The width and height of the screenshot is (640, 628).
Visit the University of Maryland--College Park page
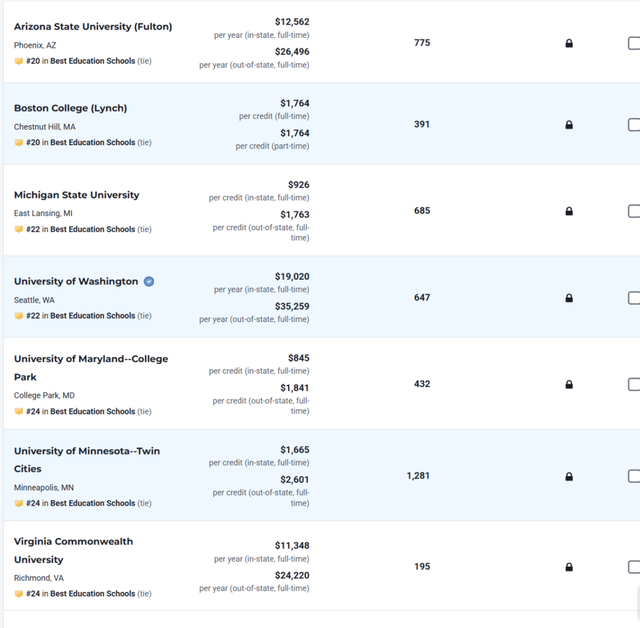pyautogui.click(x=91, y=368)
